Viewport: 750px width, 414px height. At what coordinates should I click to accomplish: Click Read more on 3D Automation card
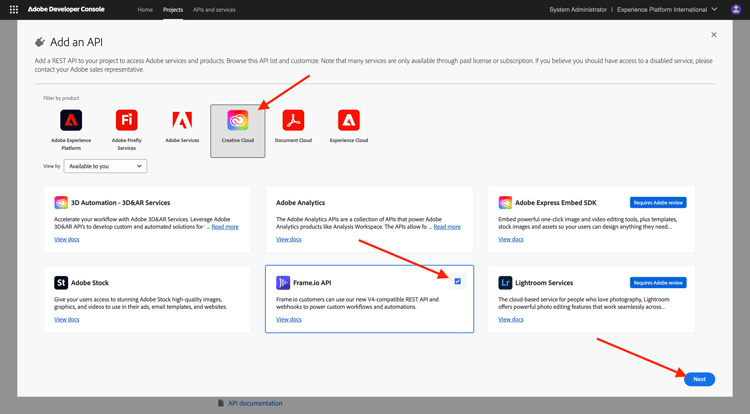pyautogui.click(x=225, y=227)
